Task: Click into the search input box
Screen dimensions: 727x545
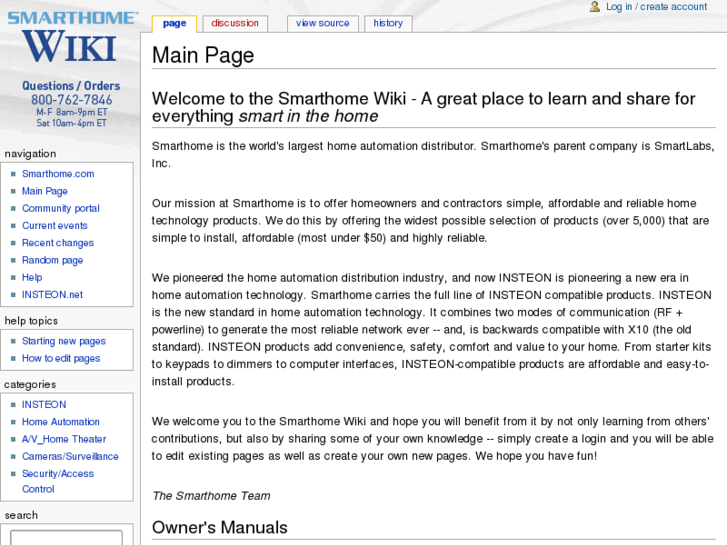Action: pos(66,538)
